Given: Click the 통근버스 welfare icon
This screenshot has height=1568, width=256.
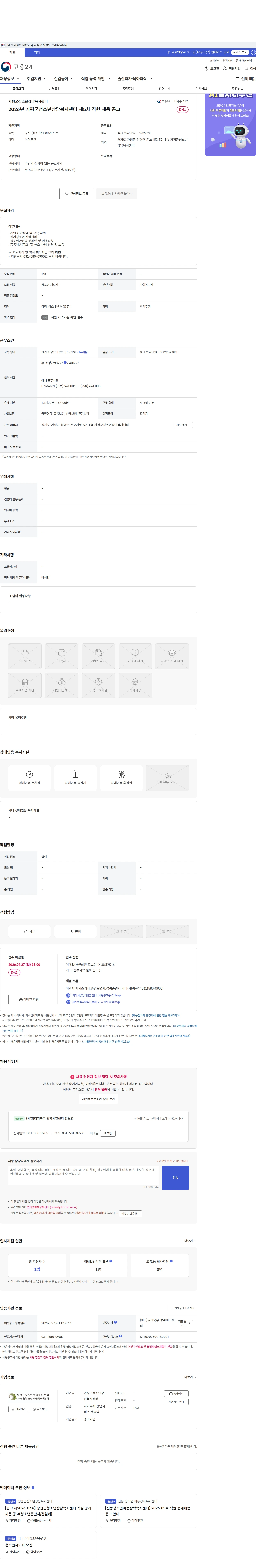Looking at the screenshot, I should tap(25, 656).
